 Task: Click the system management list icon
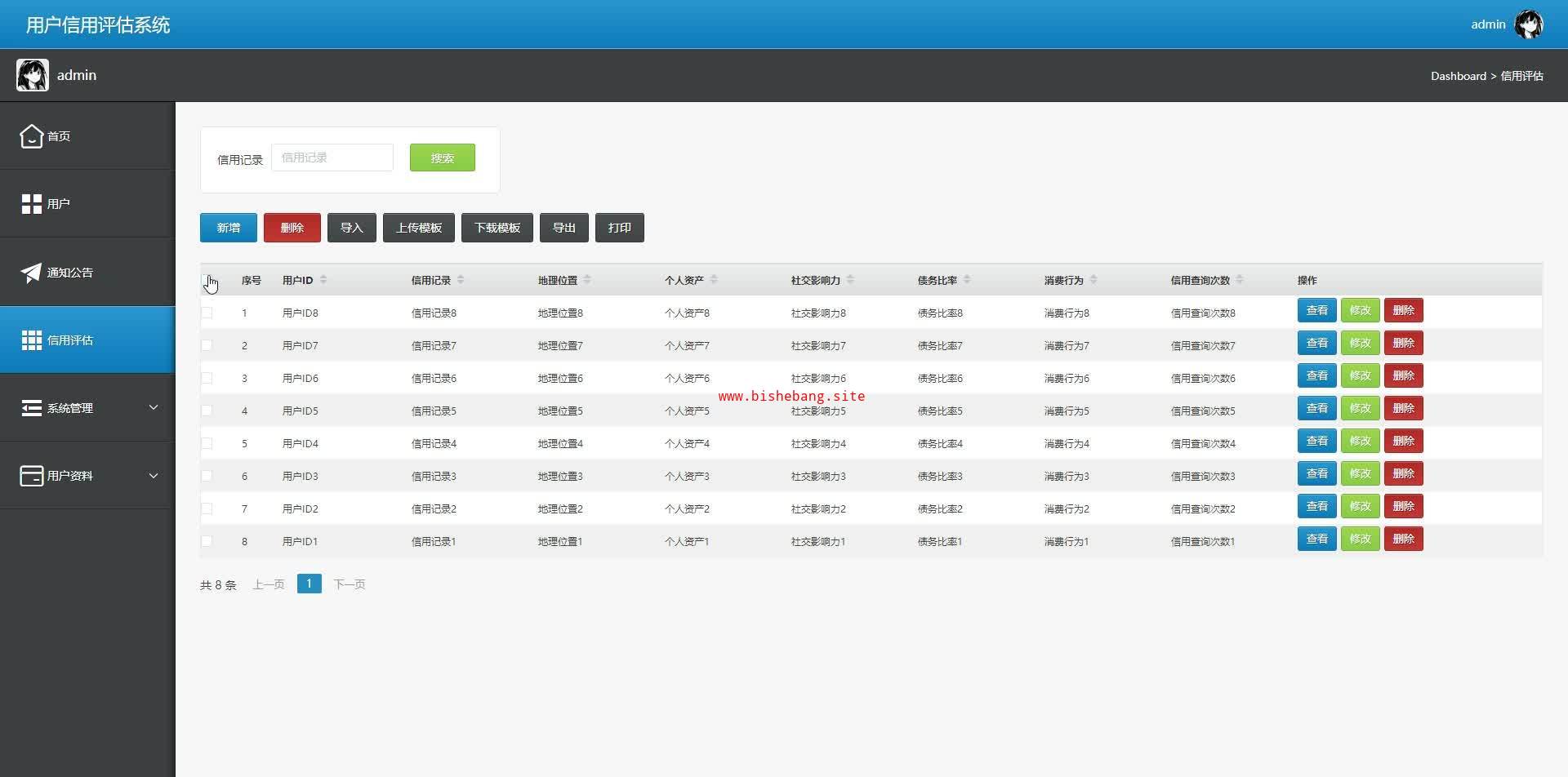[x=31, y=408]
